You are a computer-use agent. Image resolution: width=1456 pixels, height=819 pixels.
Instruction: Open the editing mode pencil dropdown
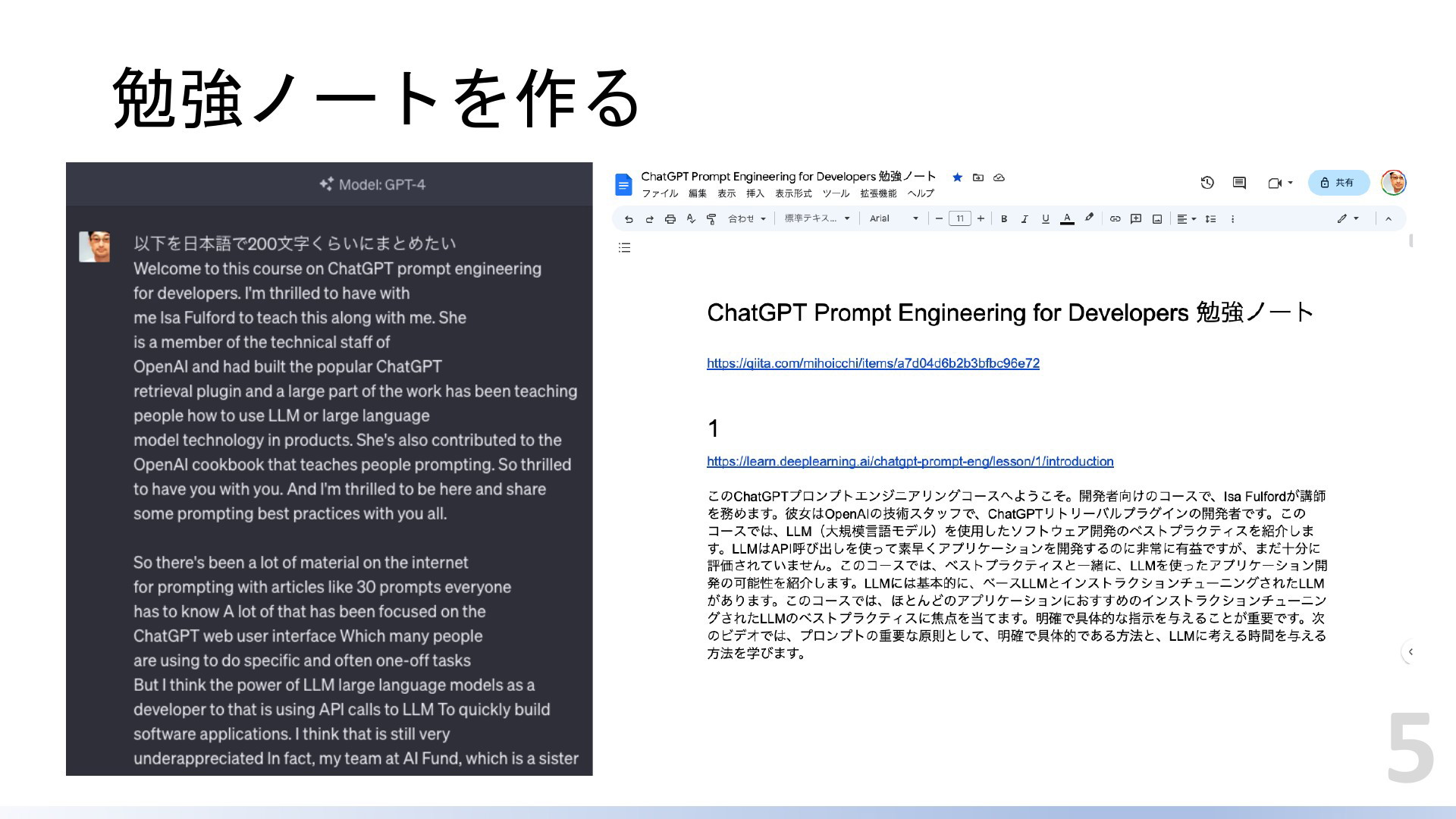point(1348,219)
